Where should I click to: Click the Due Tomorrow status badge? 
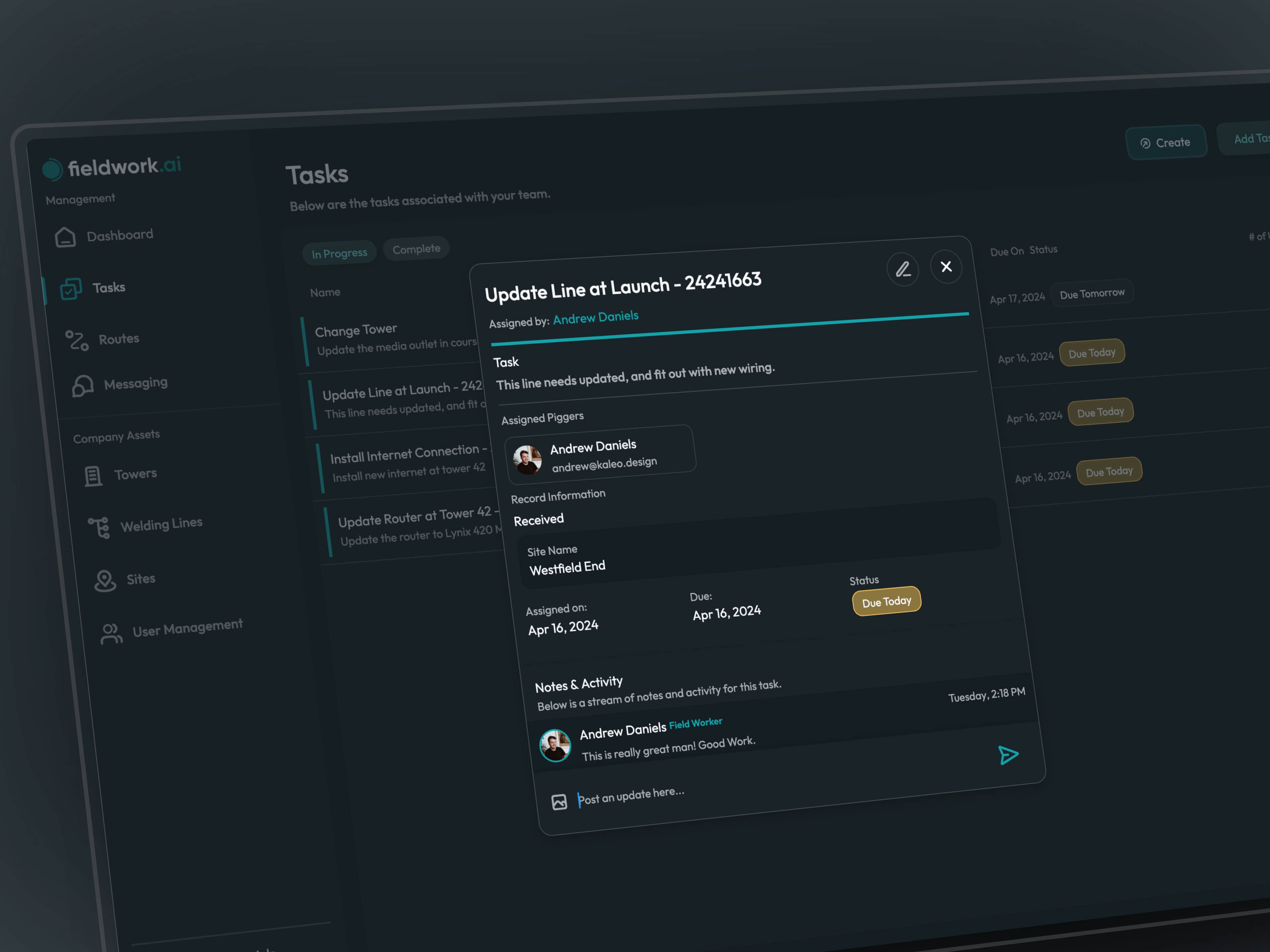1092,294
